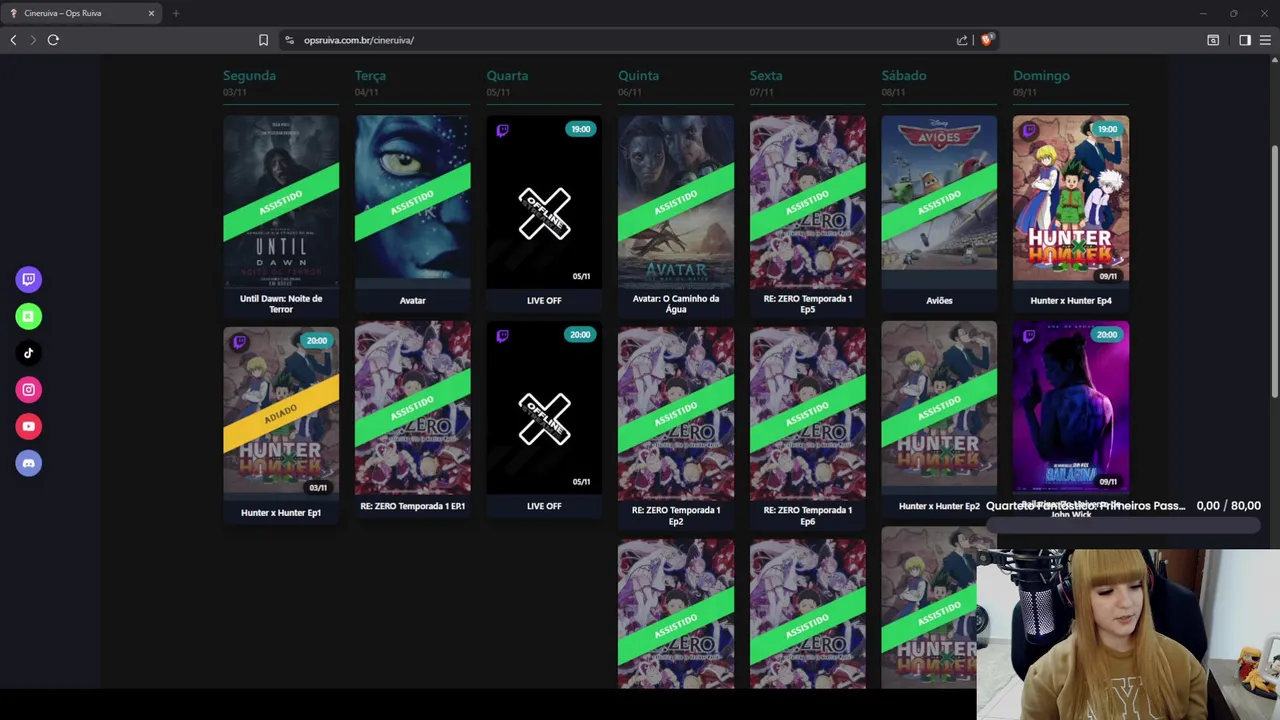Select the Sábado day header
Screen dimensions: 1280x720
coord(904,76)
